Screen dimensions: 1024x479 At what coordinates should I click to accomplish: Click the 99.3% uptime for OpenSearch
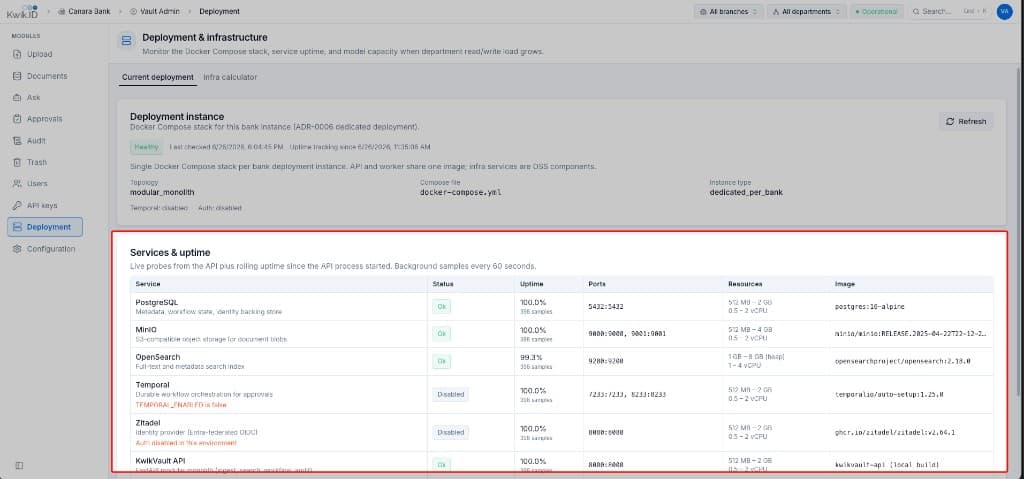click(x=532, y=357)
